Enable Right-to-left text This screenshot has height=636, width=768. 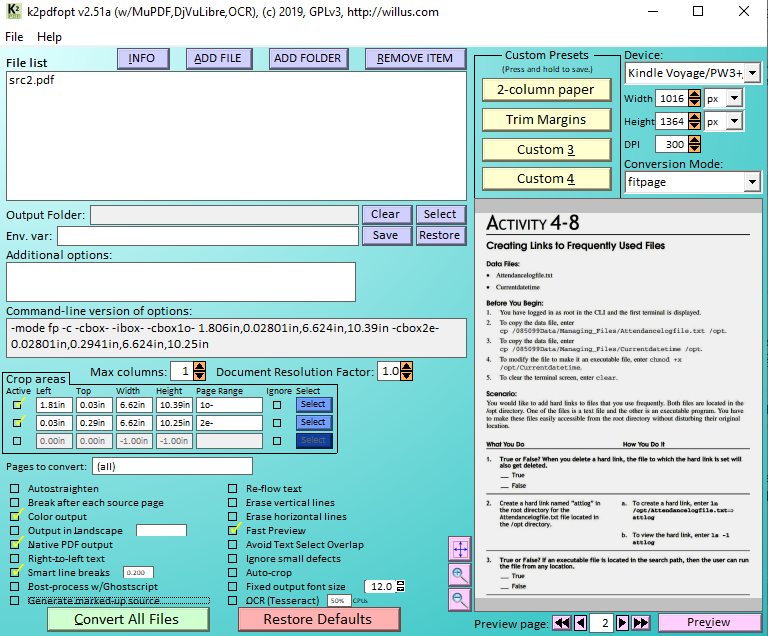tap(15, 559)
